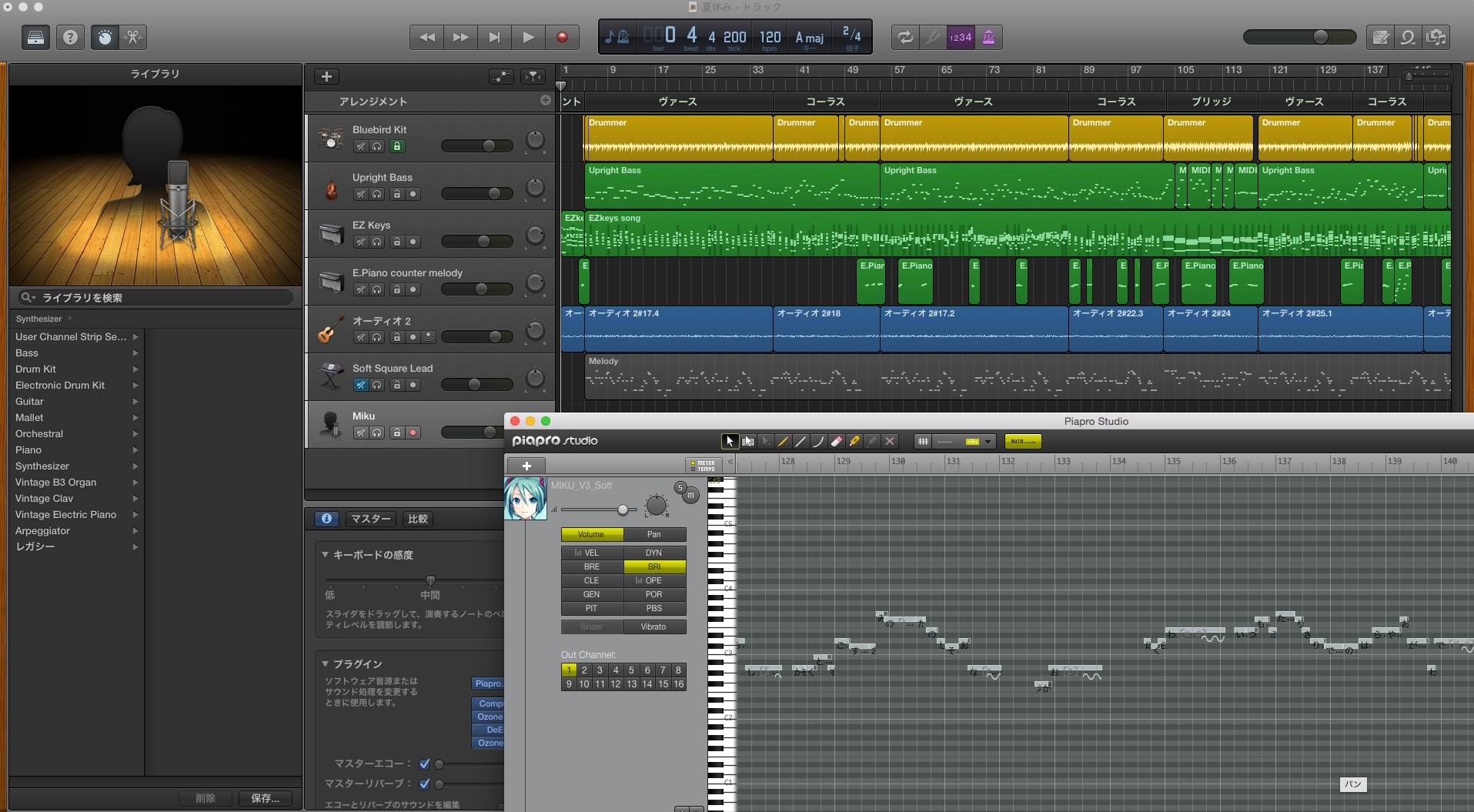Click inside the ライブラリを検索 search field
The width and height of the screenshot is (1474, 812).
(x=155, y=297)
